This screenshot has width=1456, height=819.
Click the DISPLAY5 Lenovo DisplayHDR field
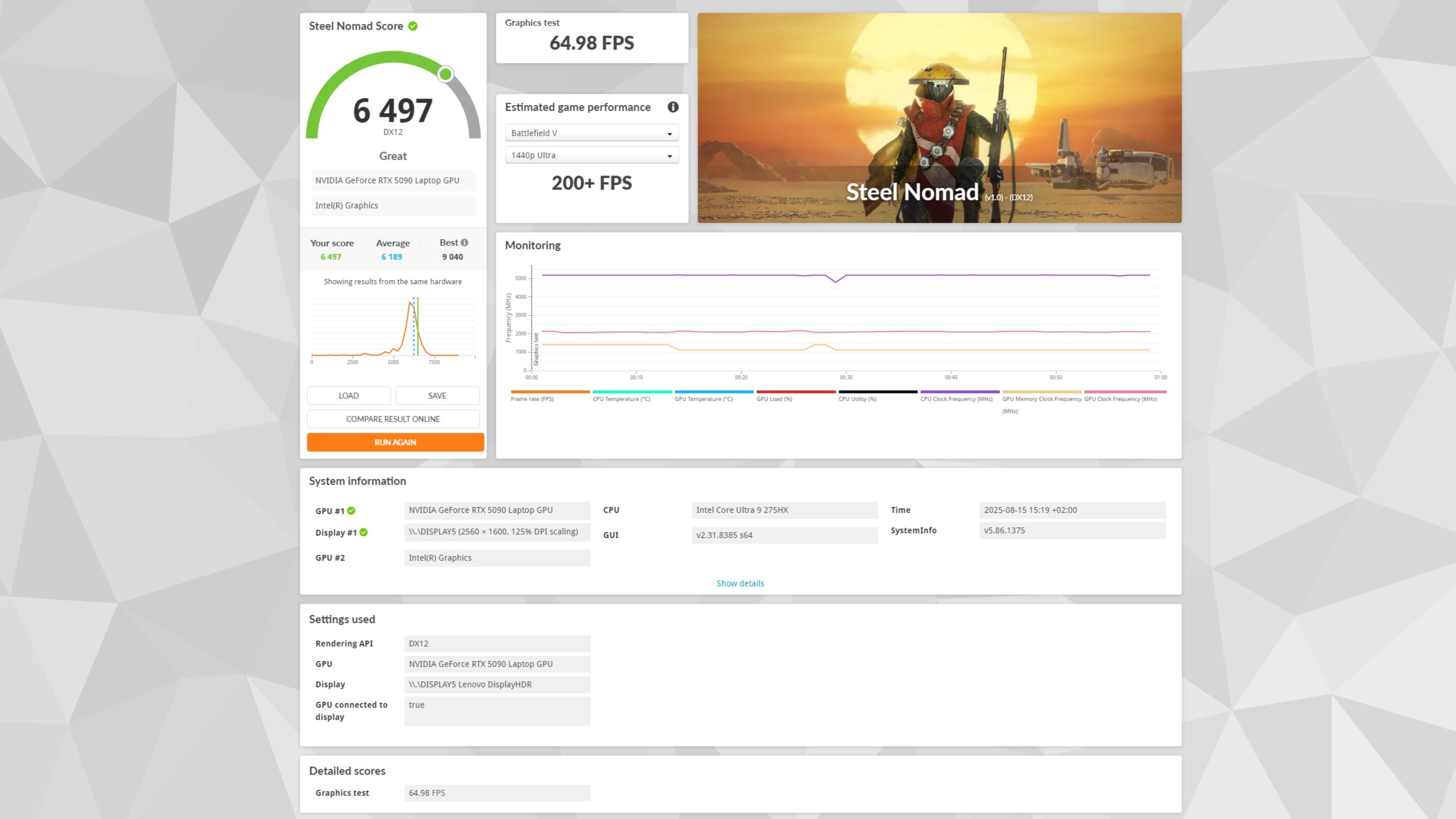pyautogui.click(x=497, y=684)
